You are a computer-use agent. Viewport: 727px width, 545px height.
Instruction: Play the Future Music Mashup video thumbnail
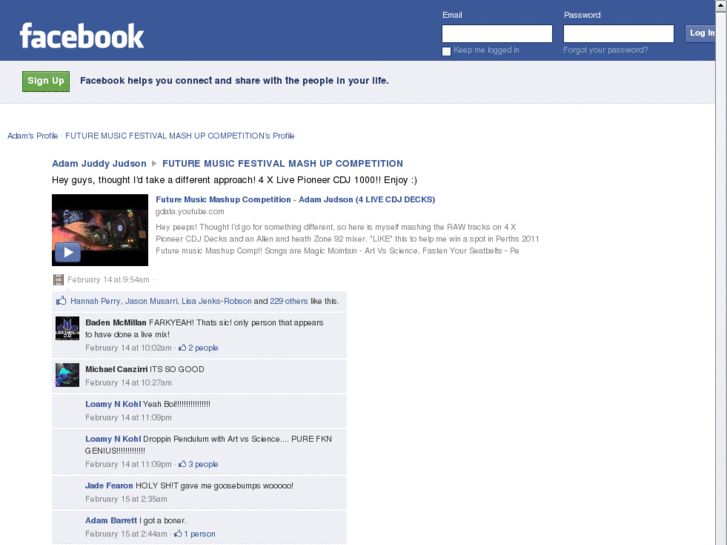100,230
